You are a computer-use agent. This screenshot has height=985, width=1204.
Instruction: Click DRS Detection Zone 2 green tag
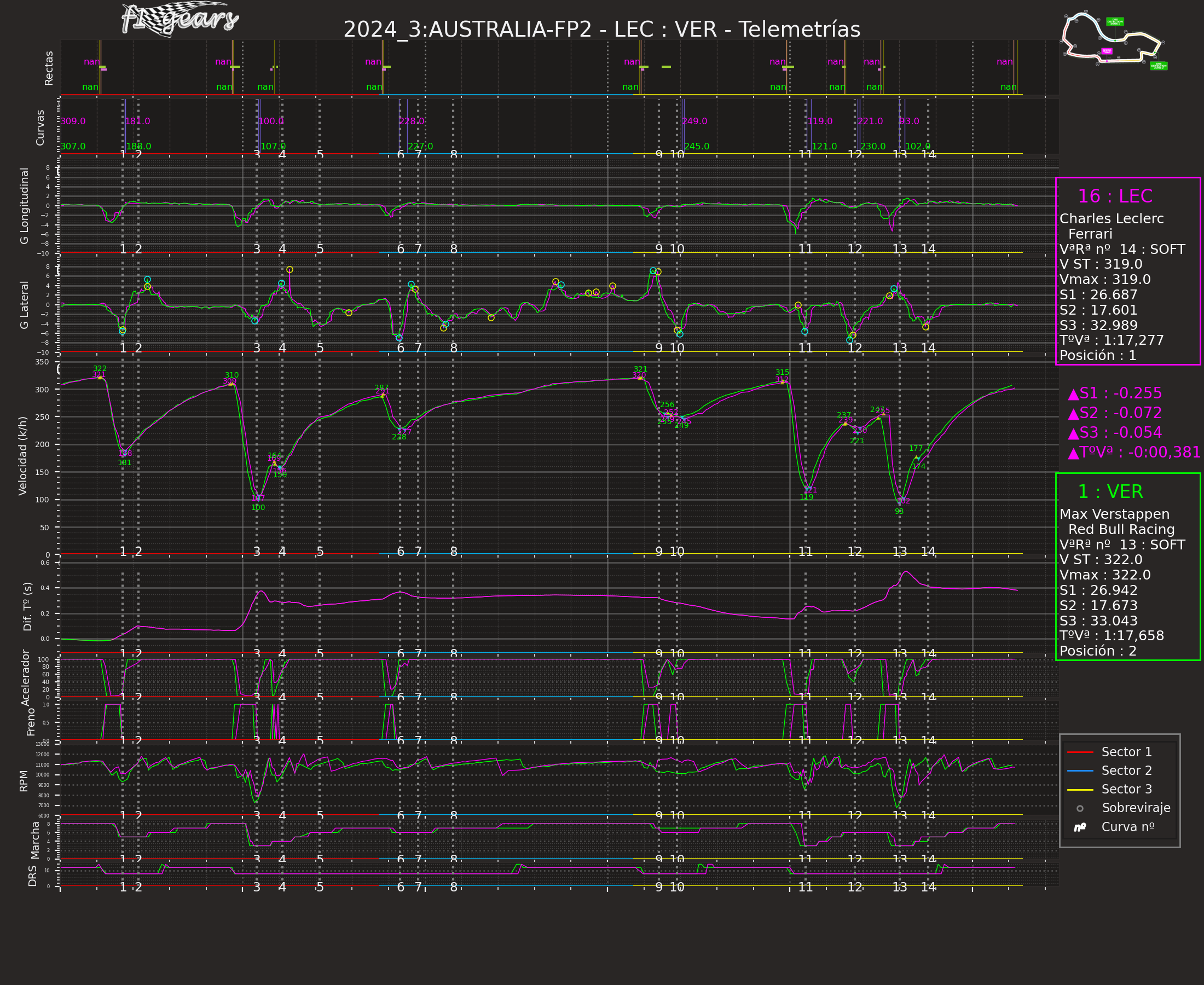pos(1159,66)
